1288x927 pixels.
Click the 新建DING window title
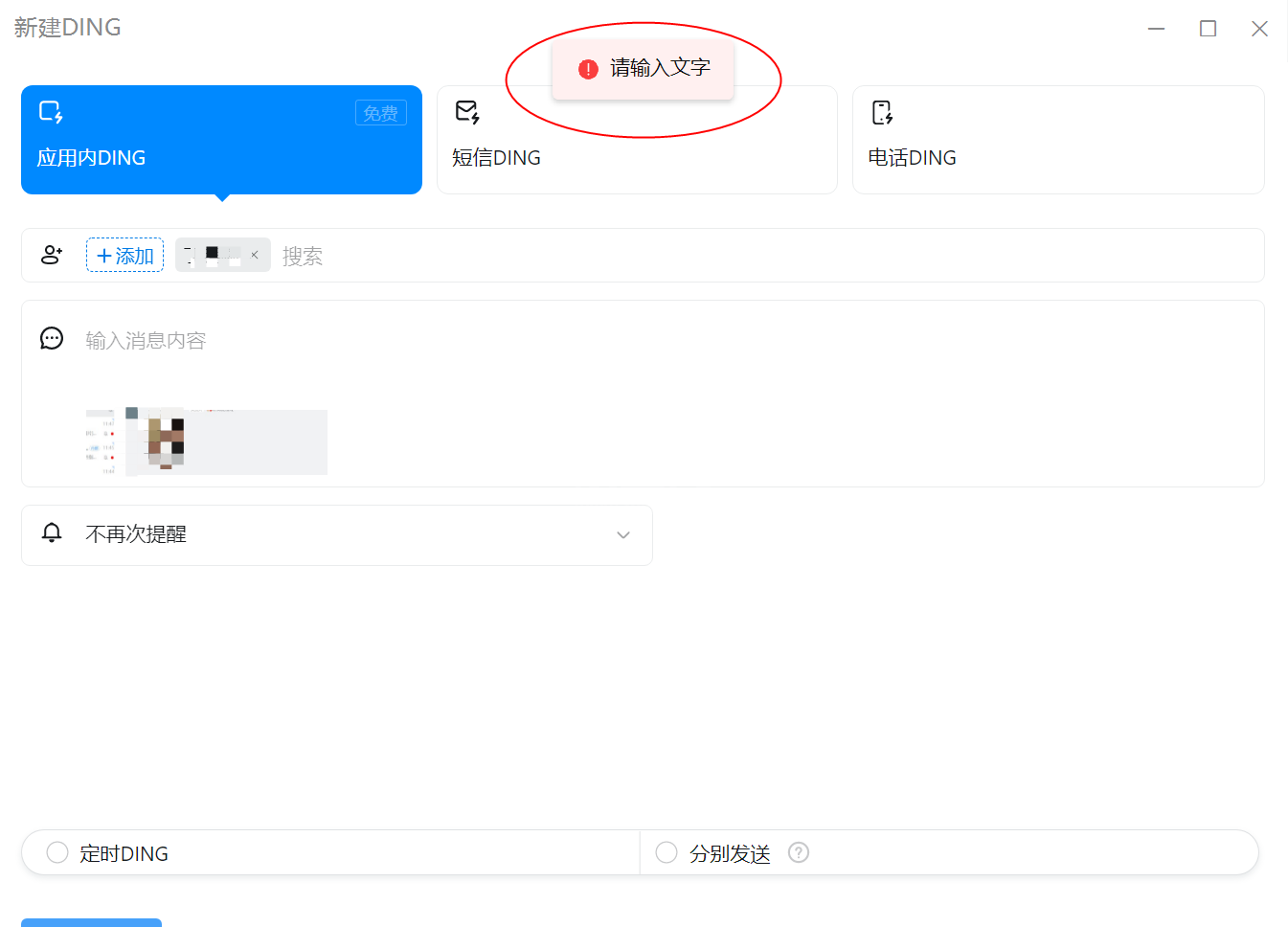coord(67,28)
